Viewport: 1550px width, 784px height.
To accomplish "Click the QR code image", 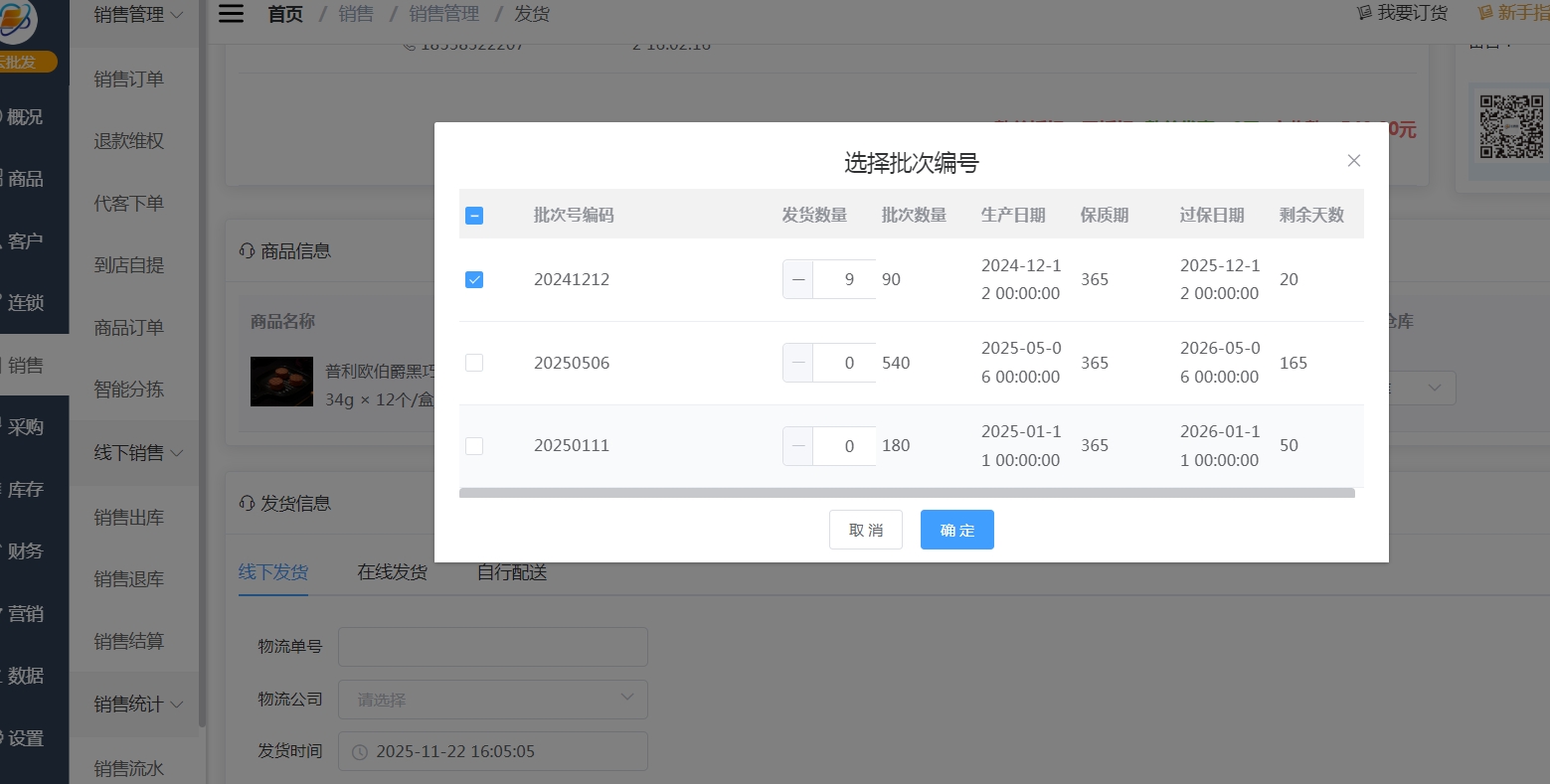I will [x=1510, y=127].
